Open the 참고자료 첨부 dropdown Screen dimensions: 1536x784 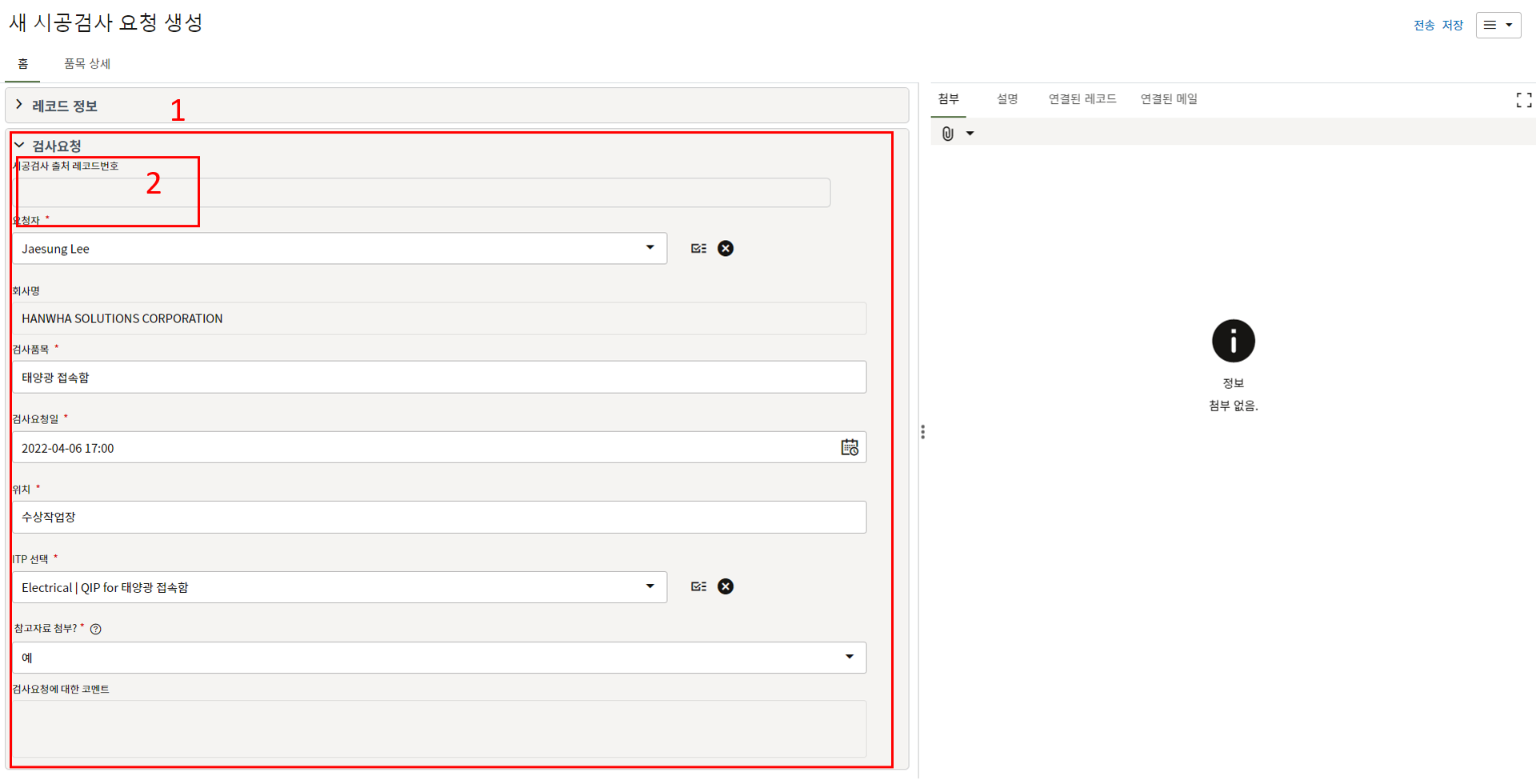438,658
